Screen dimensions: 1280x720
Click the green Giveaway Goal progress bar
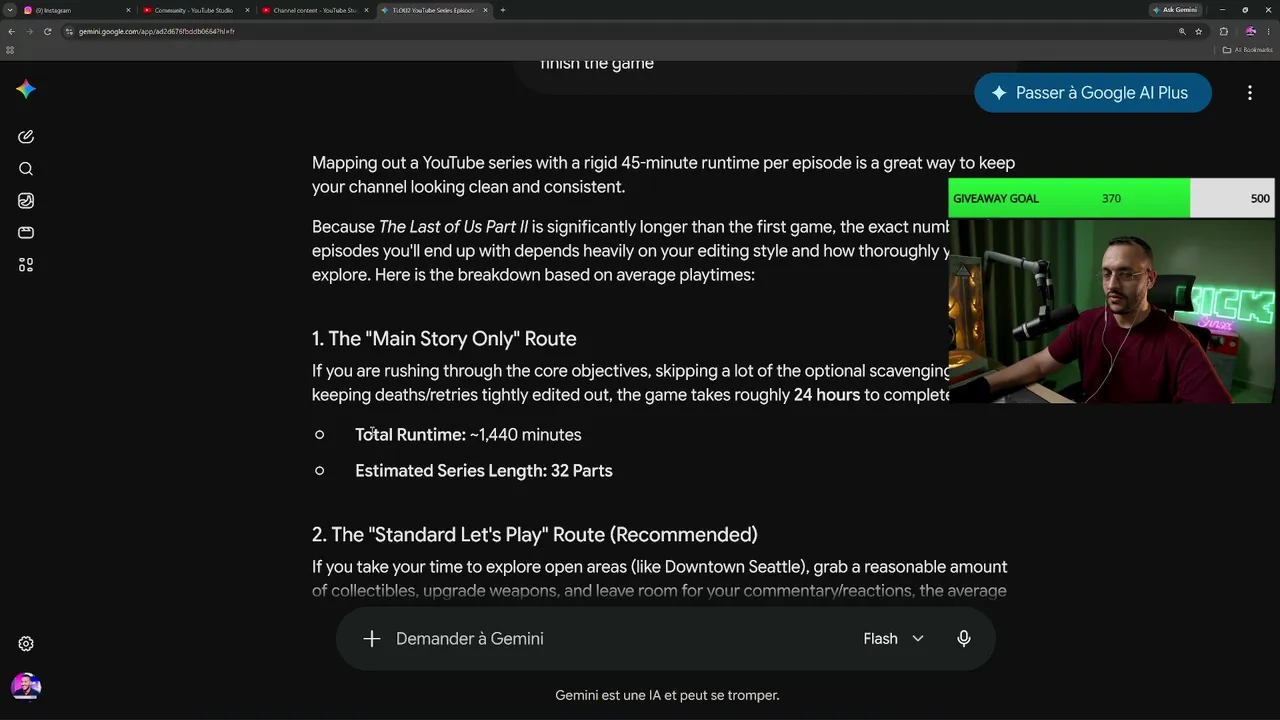[1069, 198]
